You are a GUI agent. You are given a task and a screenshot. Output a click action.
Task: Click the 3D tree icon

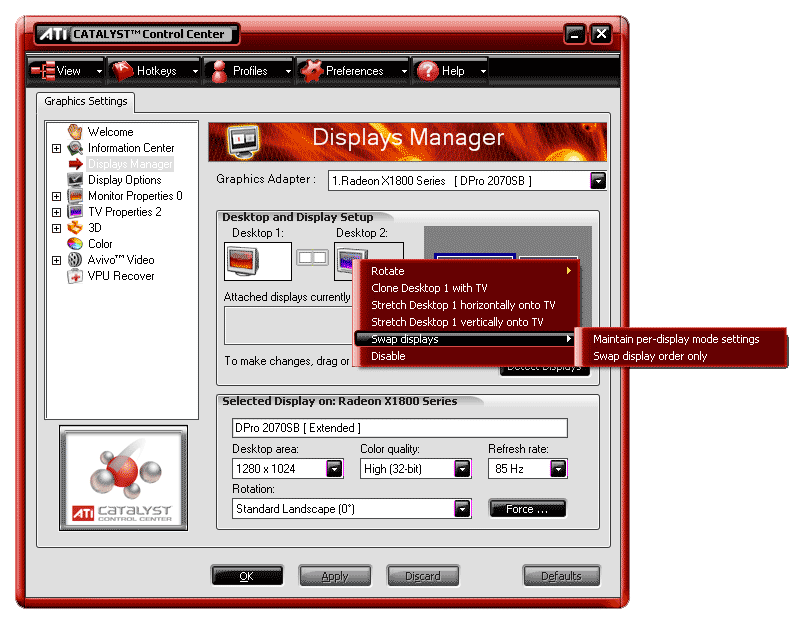[75, 228]
